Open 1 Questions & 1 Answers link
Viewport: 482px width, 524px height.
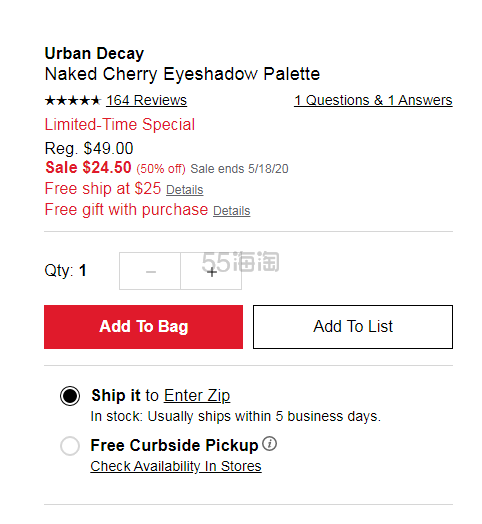click(x=373, y=100)
